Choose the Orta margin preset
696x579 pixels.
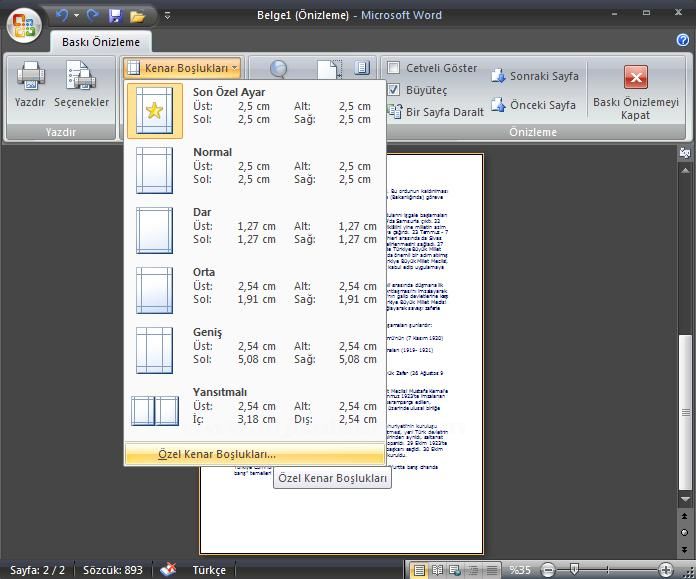point(255,290)
